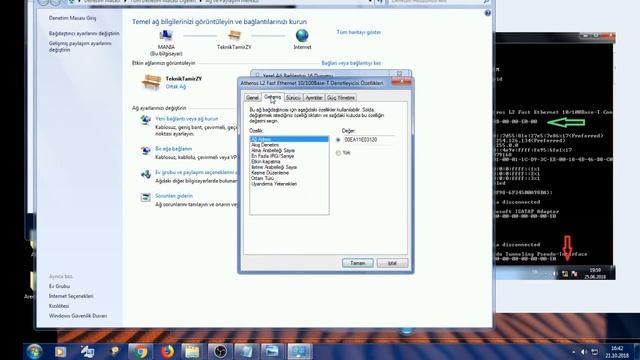This screenshot has height=360, width=640.
Task: Open the Güç Yönetimi tab
Action: click(x=341, y=98)
